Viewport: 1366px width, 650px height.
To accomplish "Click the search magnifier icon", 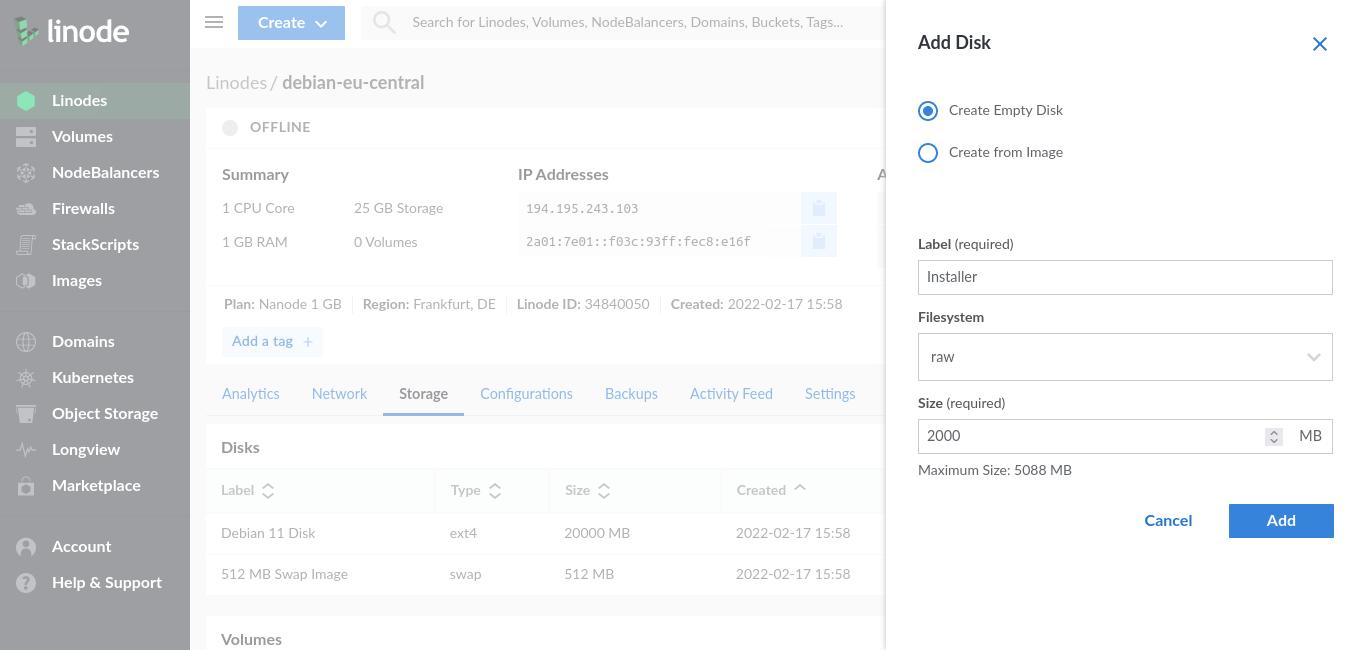I will 384,22.
